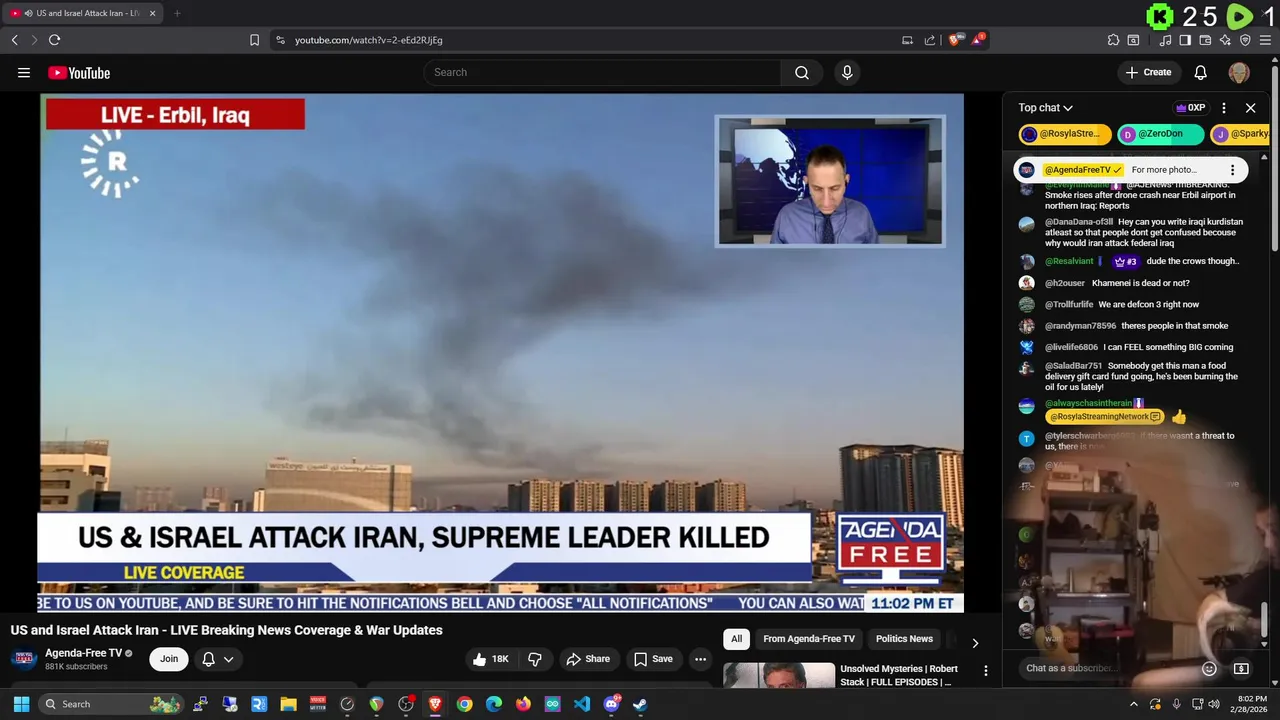Open pinned message options menu
Image resolution: width=1280 pixels, height=720 pixels.
pos(1232,170)
